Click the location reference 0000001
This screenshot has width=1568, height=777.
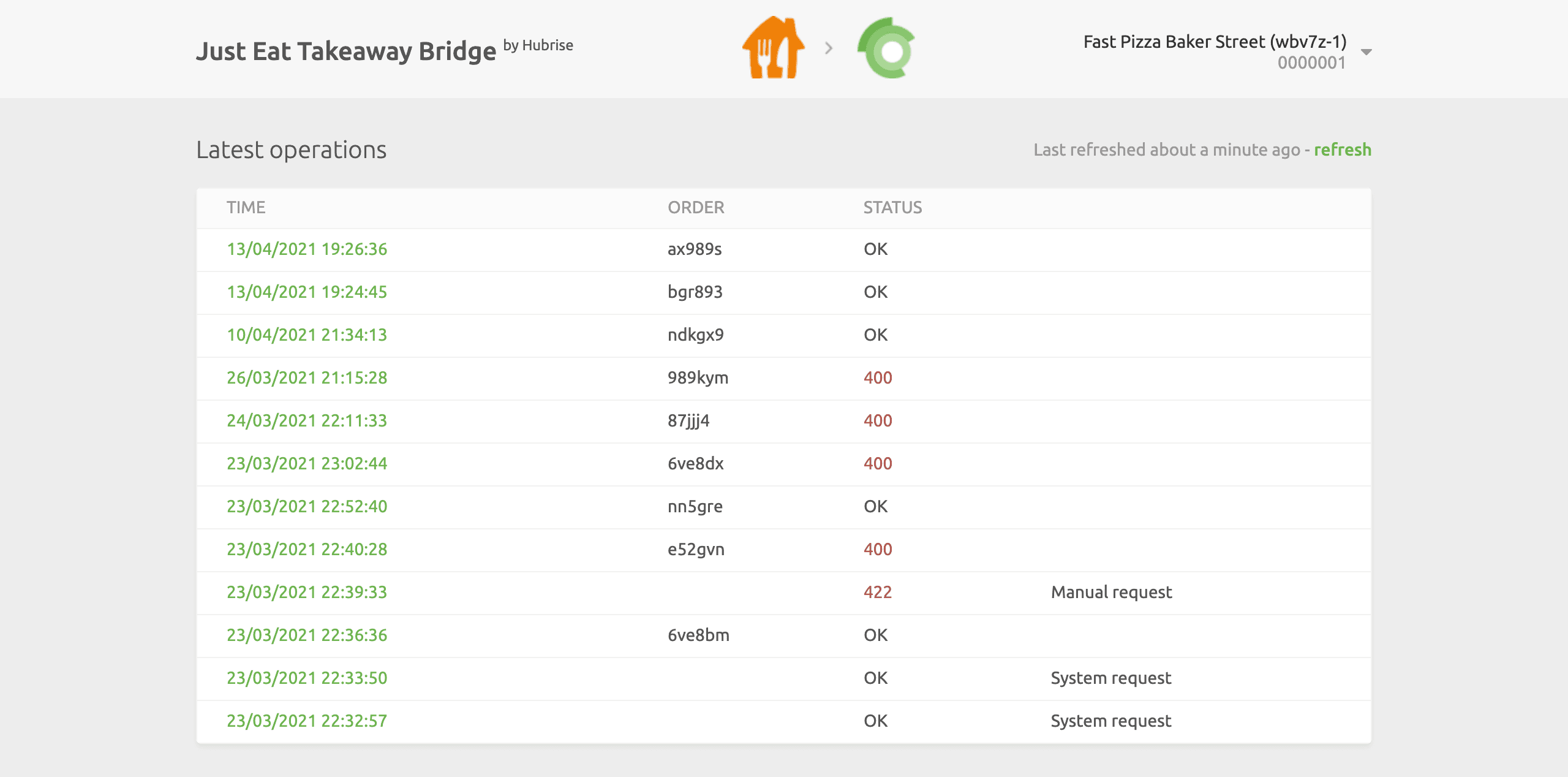pos(1311,63)
